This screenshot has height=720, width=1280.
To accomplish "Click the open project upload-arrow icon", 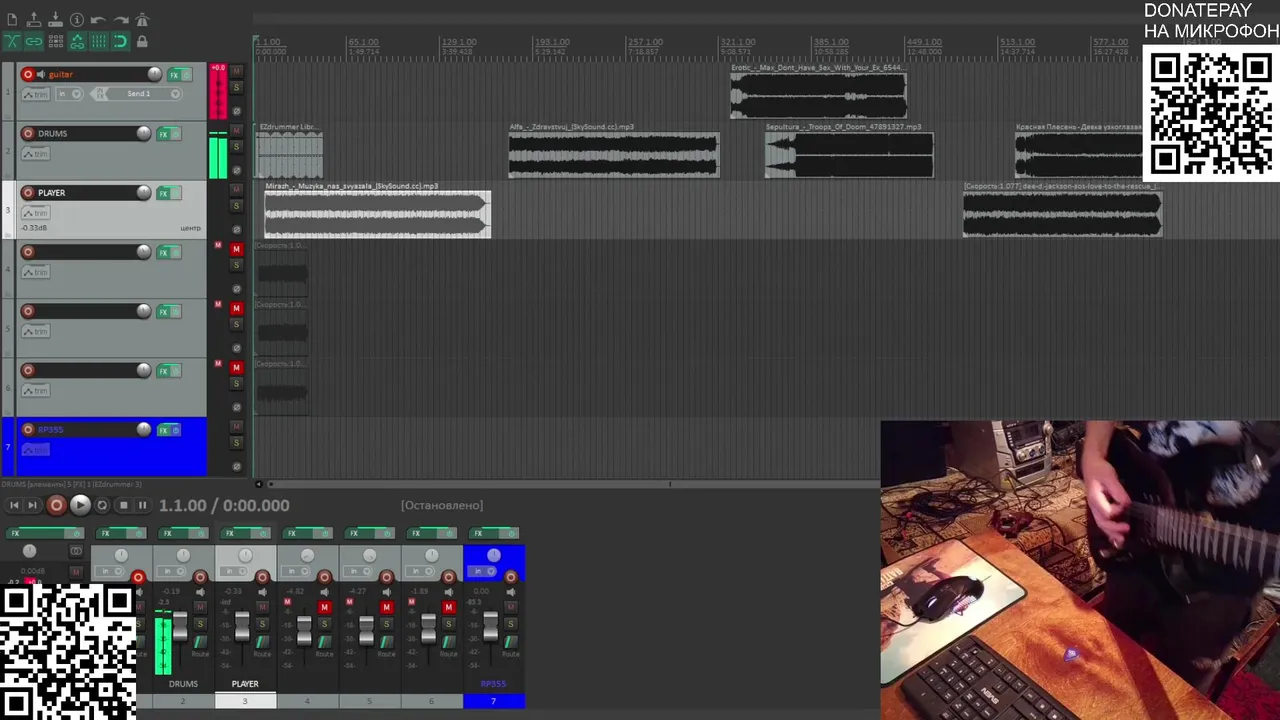I will [x=34, y=20].
